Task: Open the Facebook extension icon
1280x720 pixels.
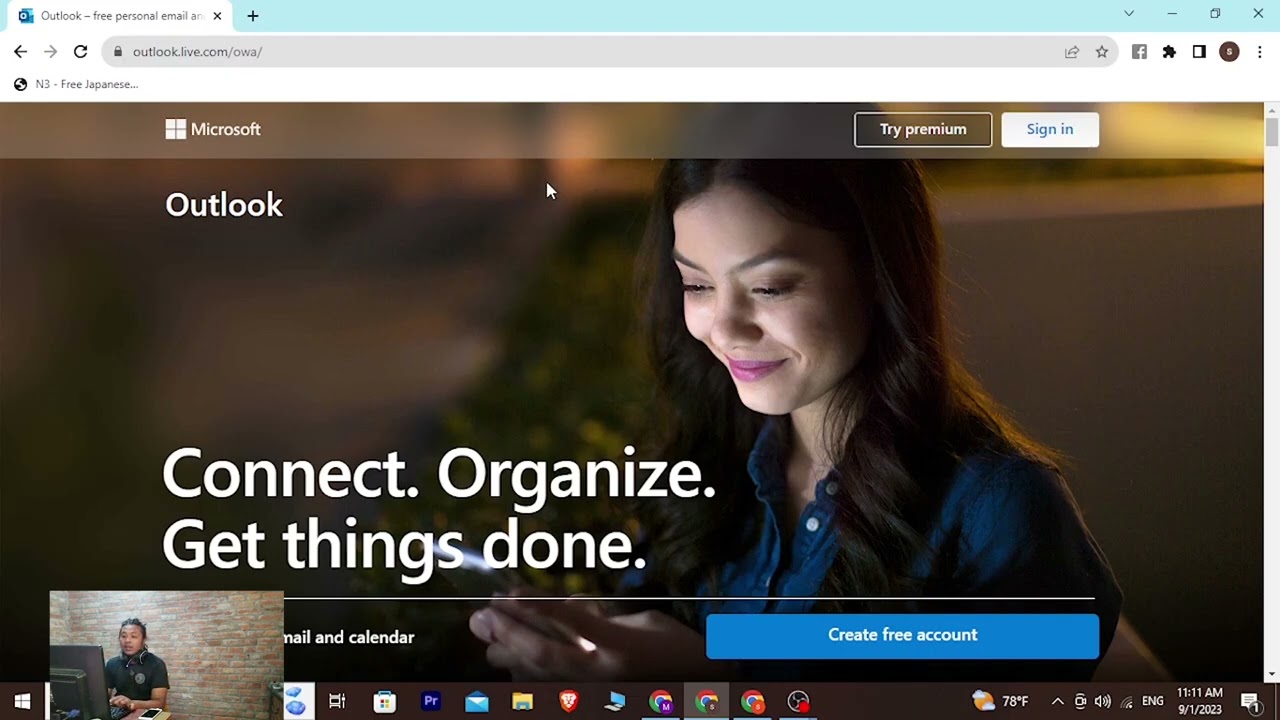Action: [1139, 52]
